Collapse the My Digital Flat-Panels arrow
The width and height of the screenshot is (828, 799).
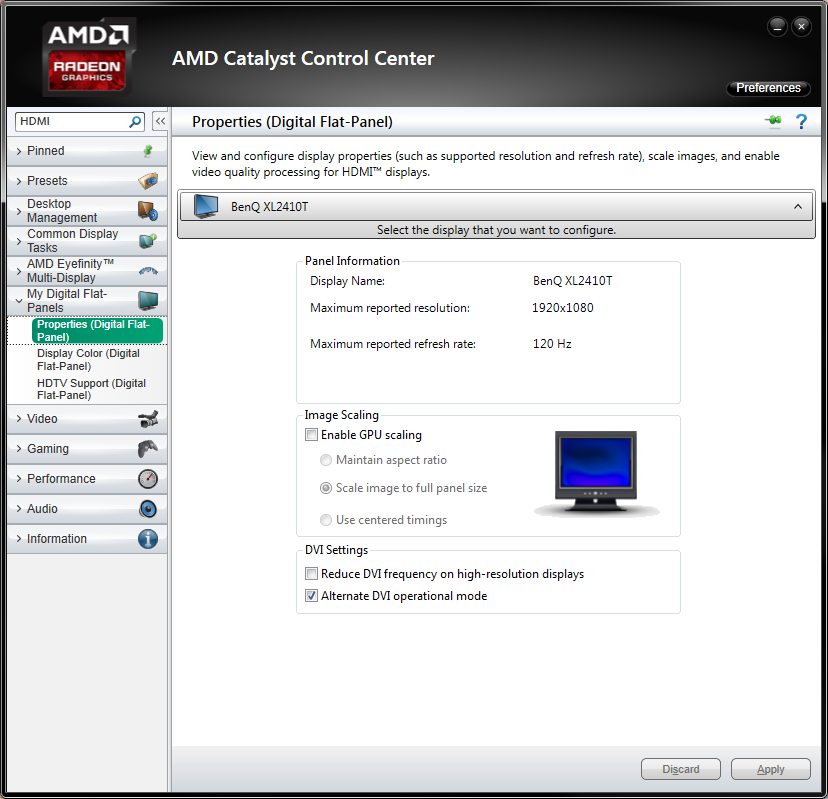[x=19, y=301]
